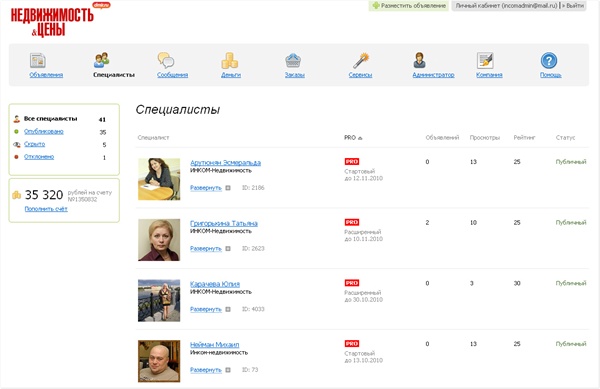This screenshot has width=600, height=389.
Task: Click the red dot beside Отклонено
Action: coord(16,157)
